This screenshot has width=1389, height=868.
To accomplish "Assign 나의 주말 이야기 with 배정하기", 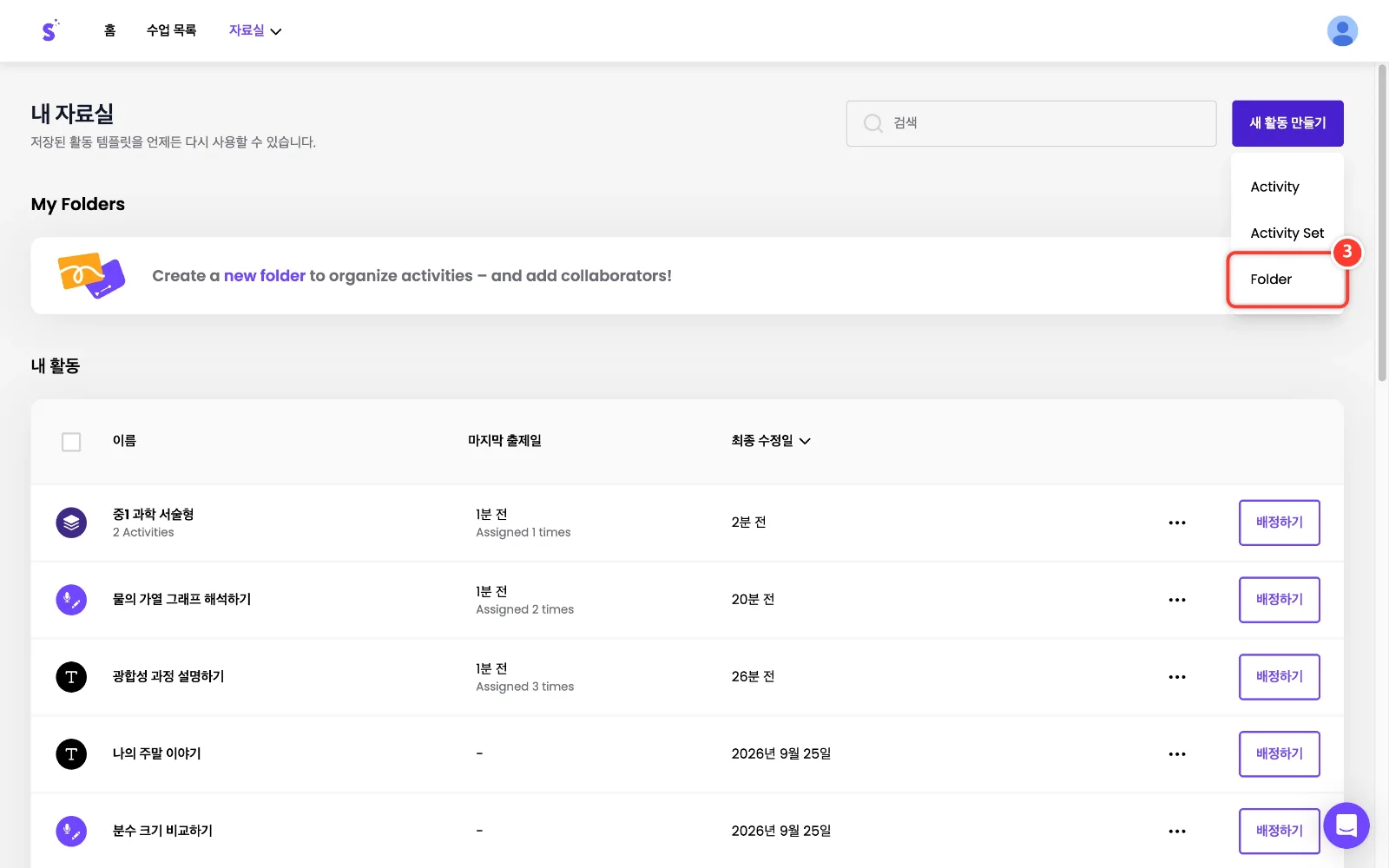I will tap(1280, 754).
